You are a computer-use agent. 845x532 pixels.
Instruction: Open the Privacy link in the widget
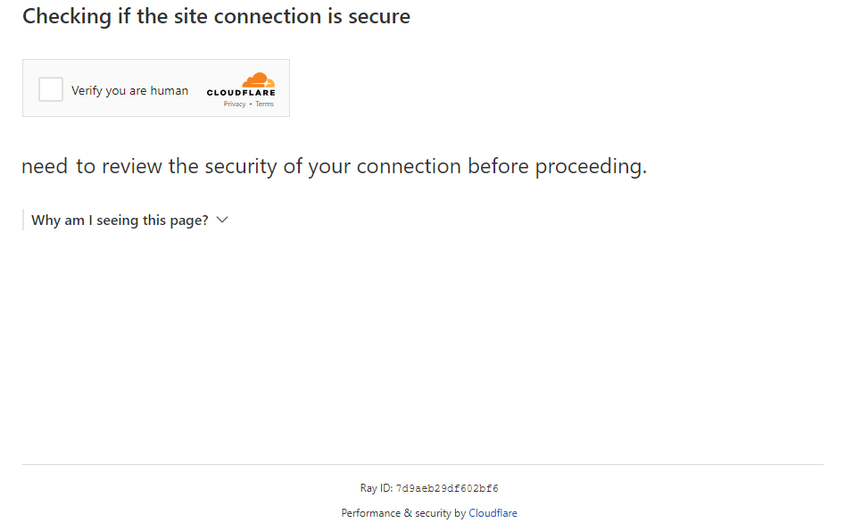point(234,104)
